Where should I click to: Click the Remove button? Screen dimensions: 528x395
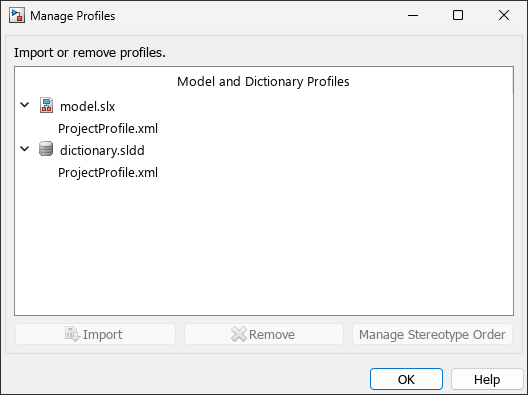coord(264,334)
